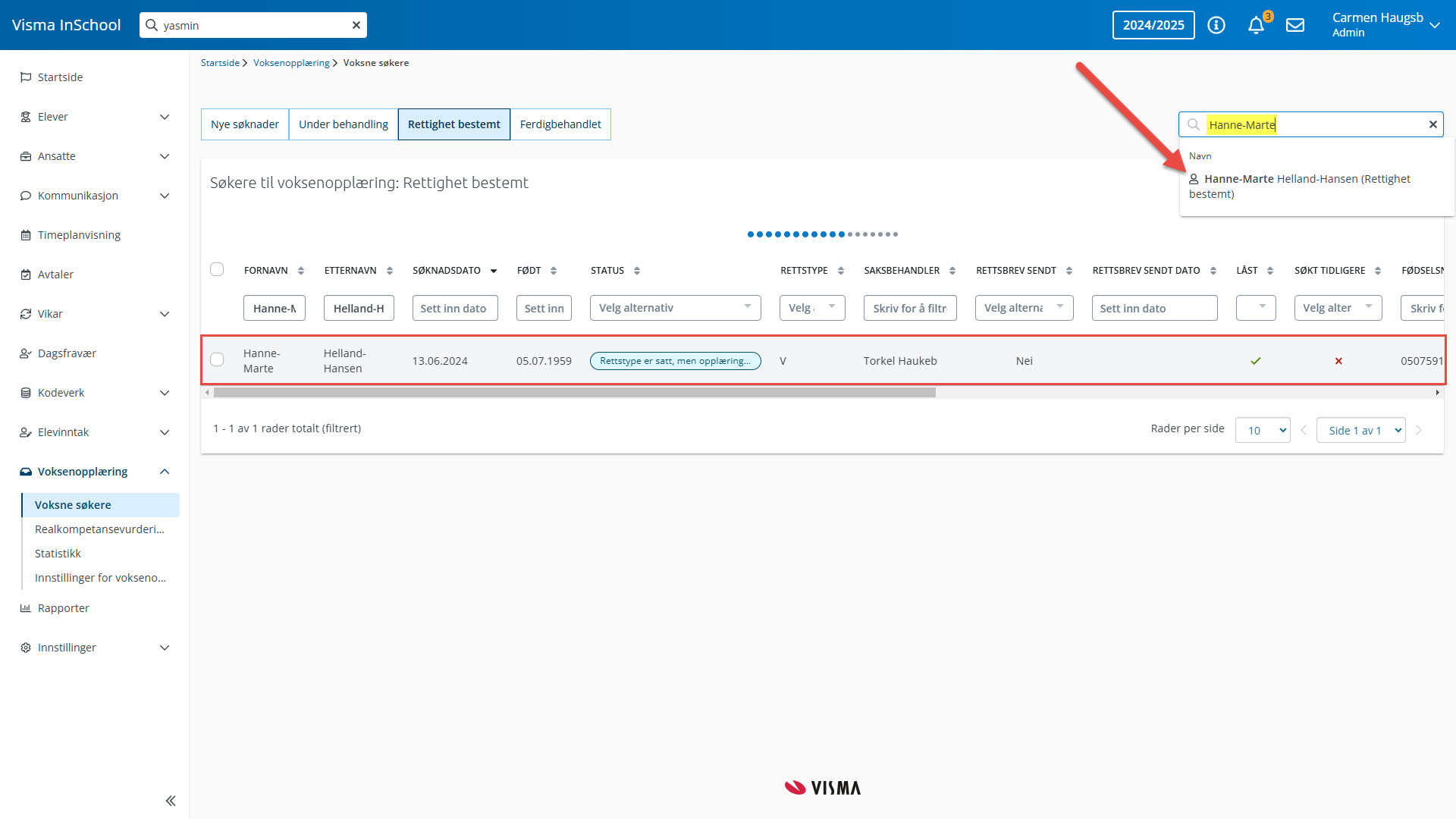The image size is (1456, 819).
Task: Tick the select-all checkbox in table header
Action: pos(217,269)
